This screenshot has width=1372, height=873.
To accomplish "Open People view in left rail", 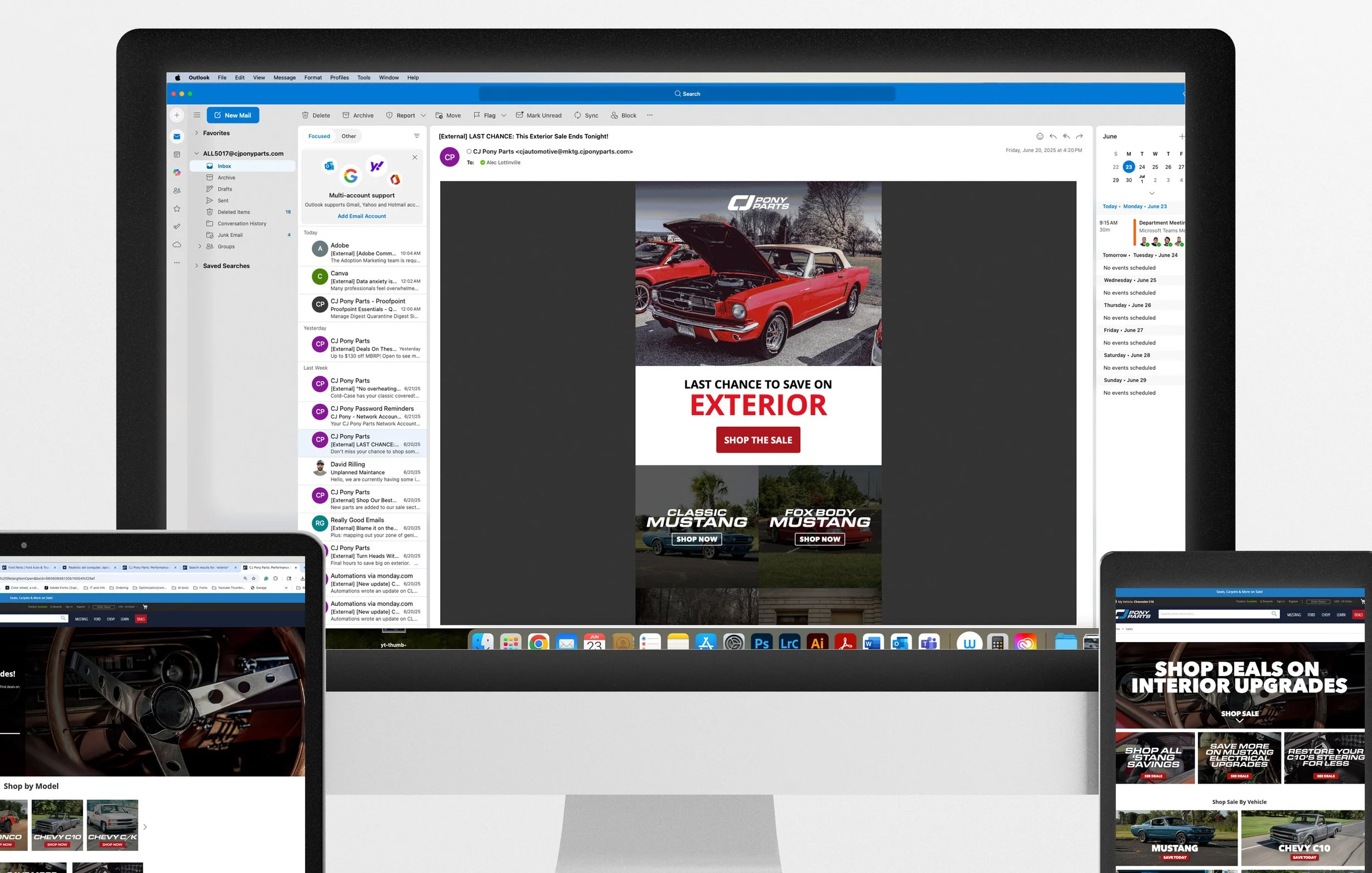I will pos(177,190).
